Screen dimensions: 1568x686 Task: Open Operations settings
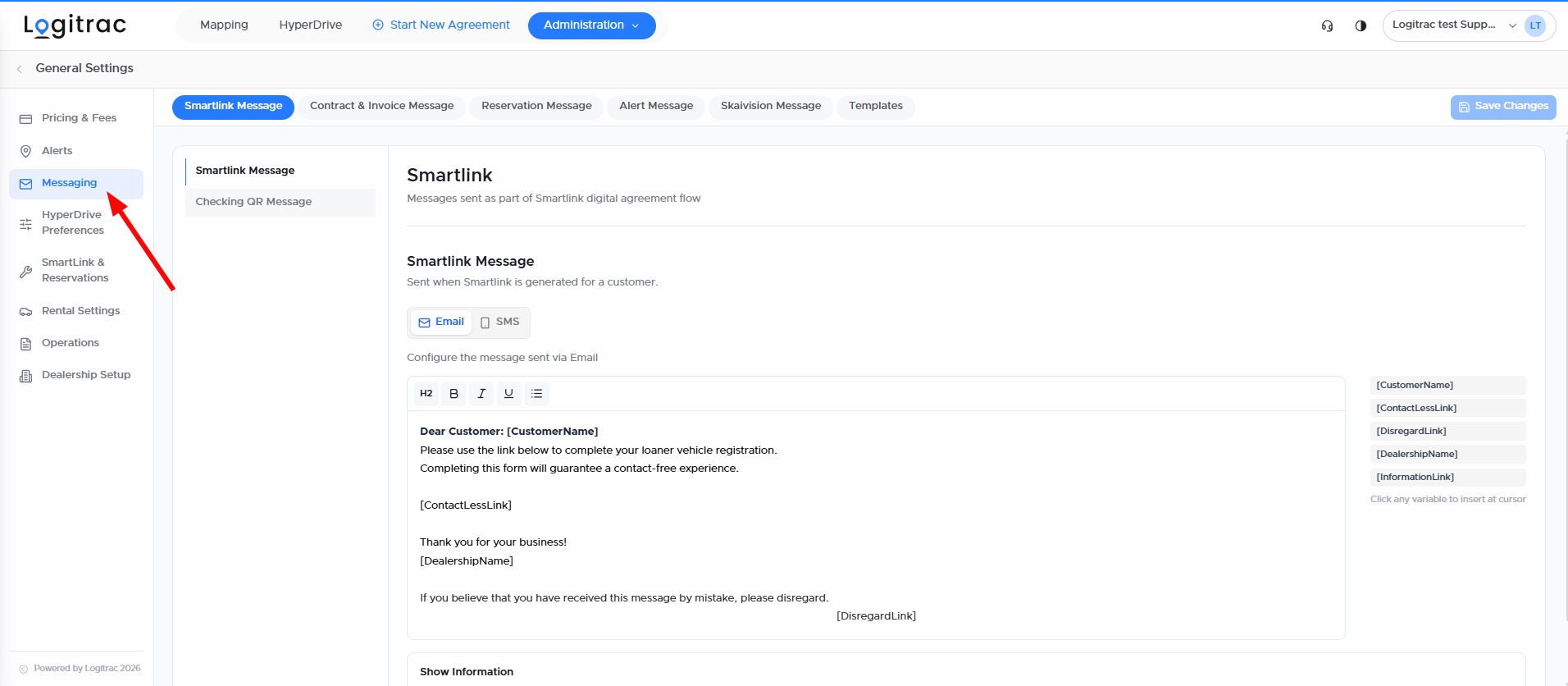coord(76,343)
